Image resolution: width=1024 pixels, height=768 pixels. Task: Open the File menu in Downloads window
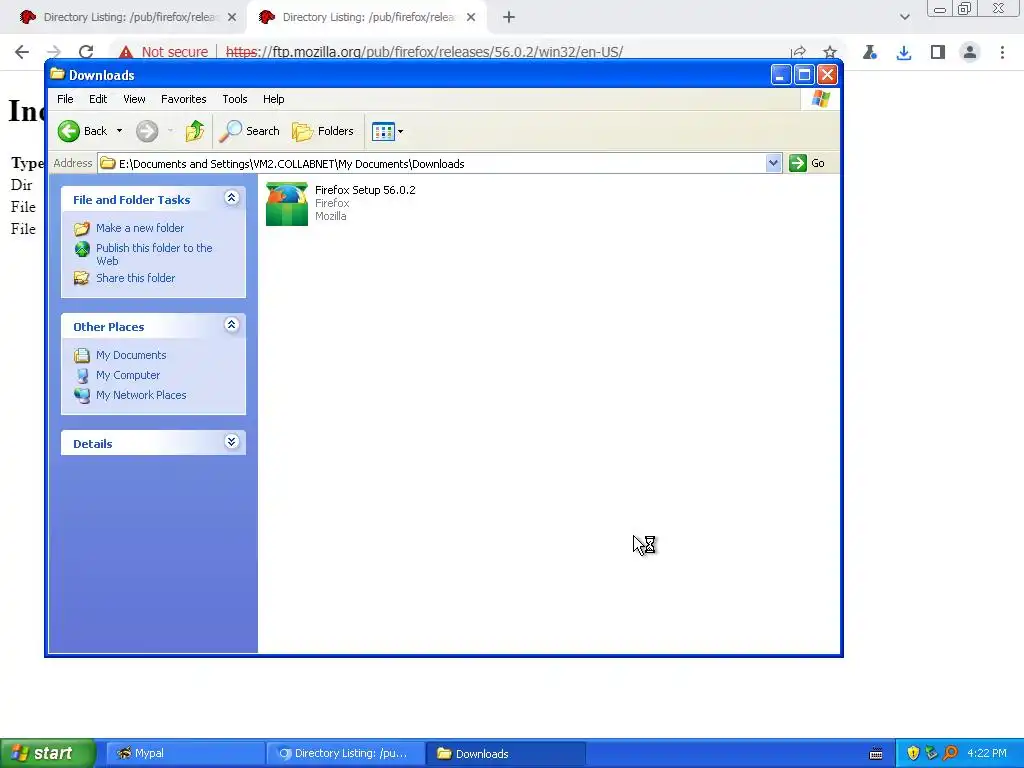65,99
